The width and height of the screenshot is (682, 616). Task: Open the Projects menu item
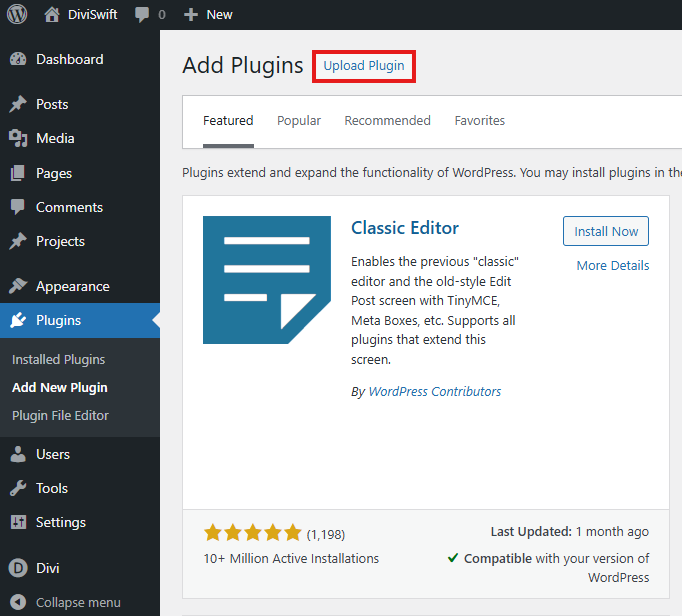pyautogui.click(x=60, y=241)
